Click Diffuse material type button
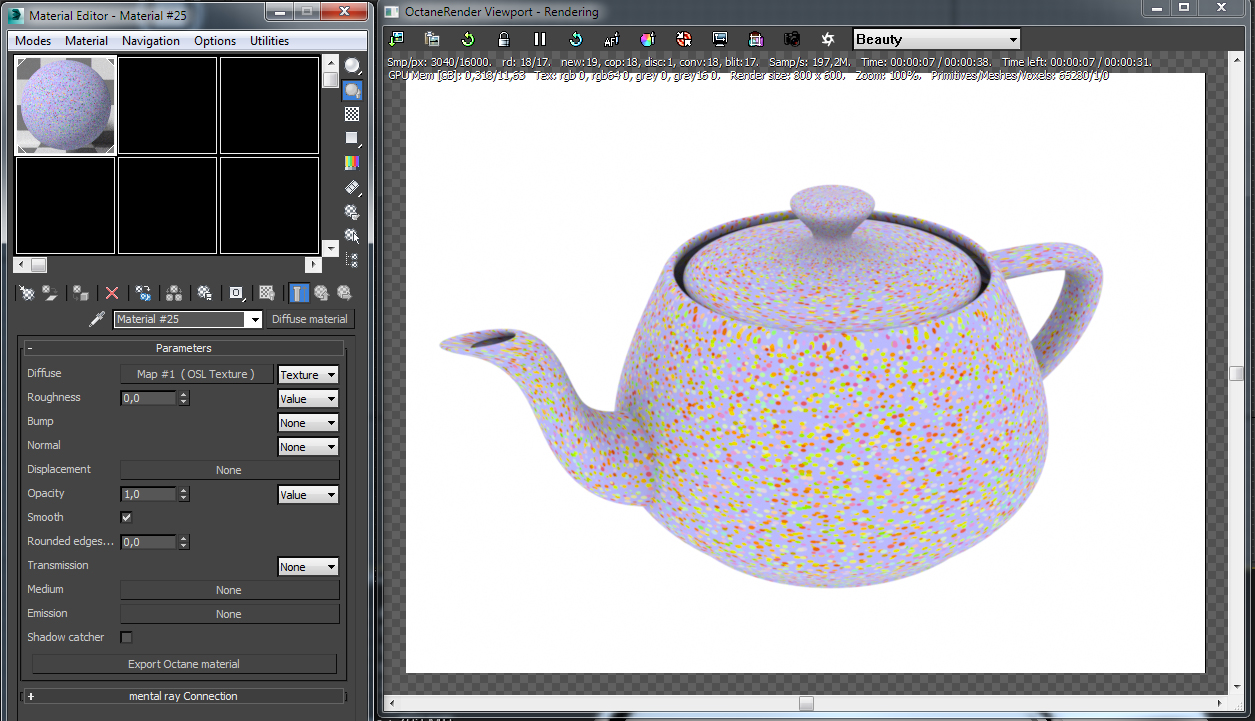 310,319
